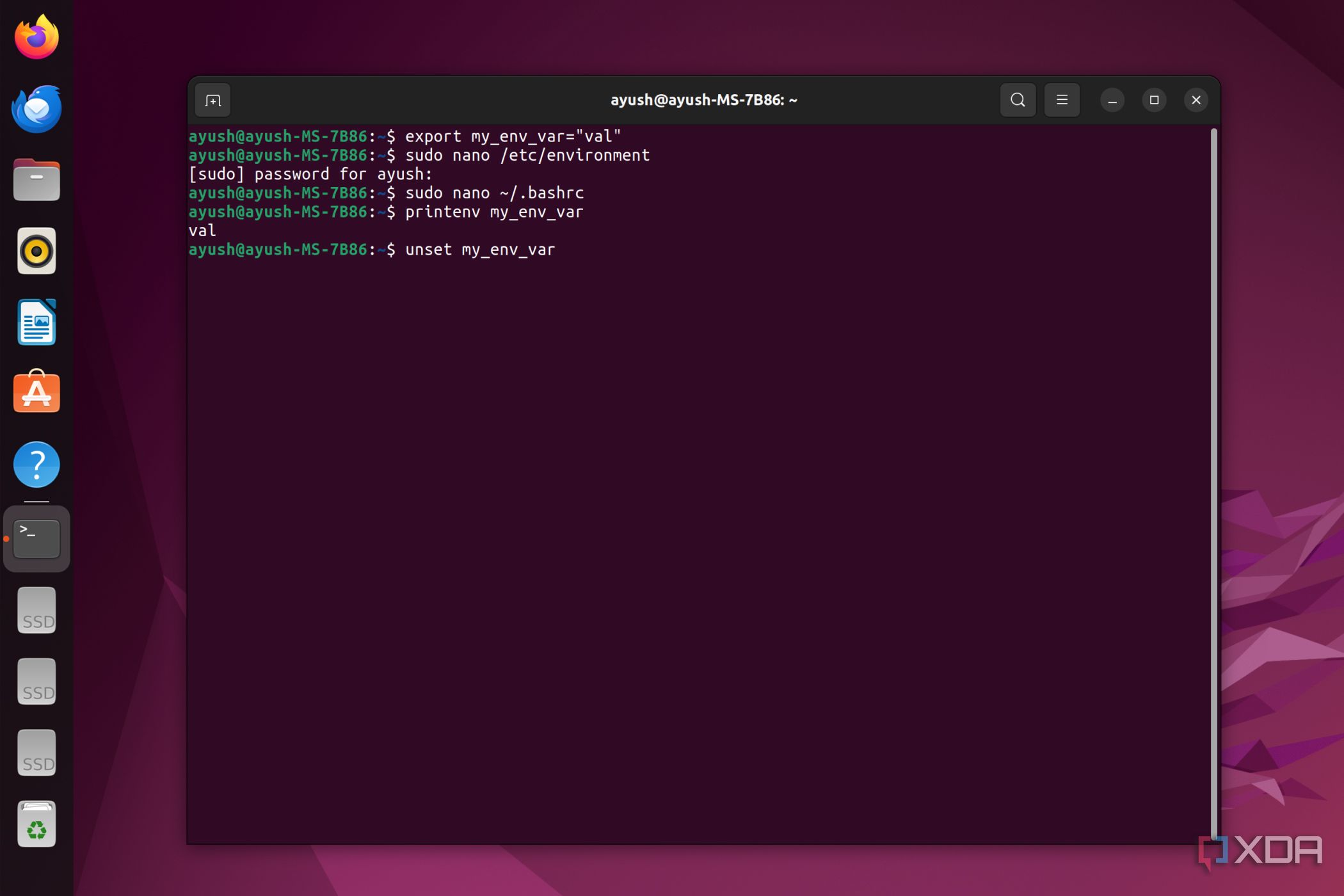Open the Trash
The height and width of the screenshot is (896, 1344).
tap(36, 824)
